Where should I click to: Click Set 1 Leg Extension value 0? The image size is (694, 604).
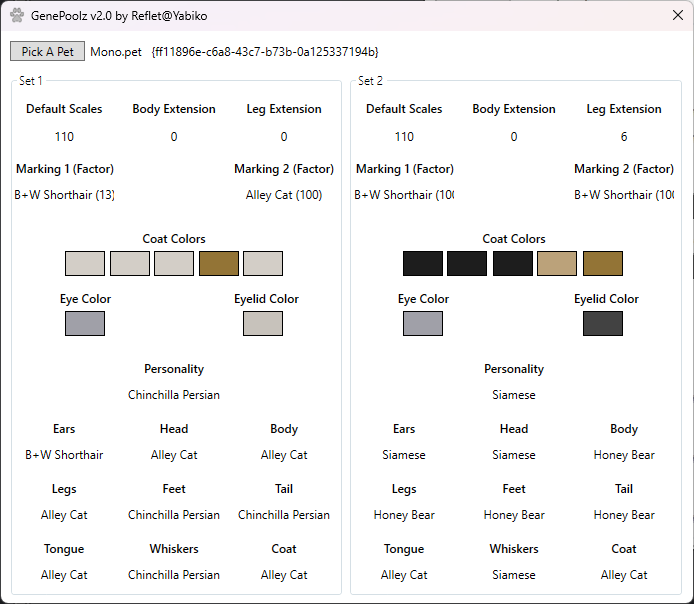(284, 136)
